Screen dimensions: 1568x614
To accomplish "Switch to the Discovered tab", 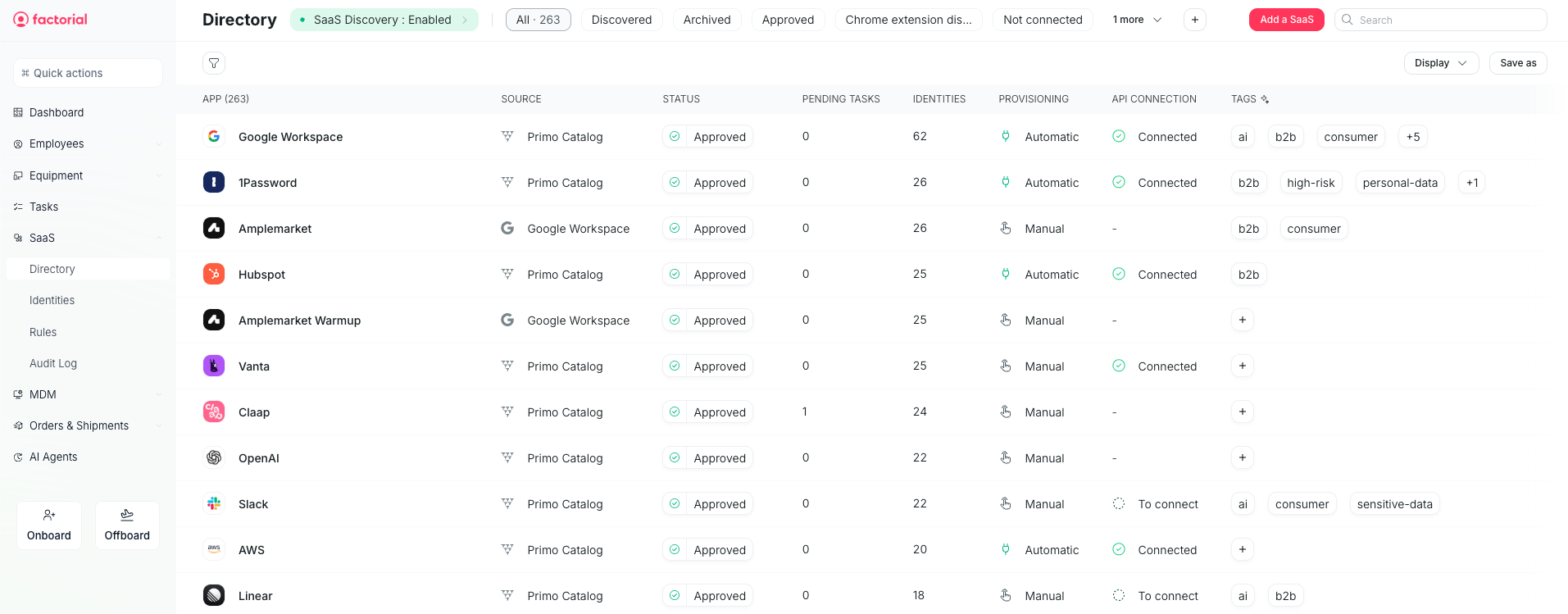I will [x=621, y=20].
